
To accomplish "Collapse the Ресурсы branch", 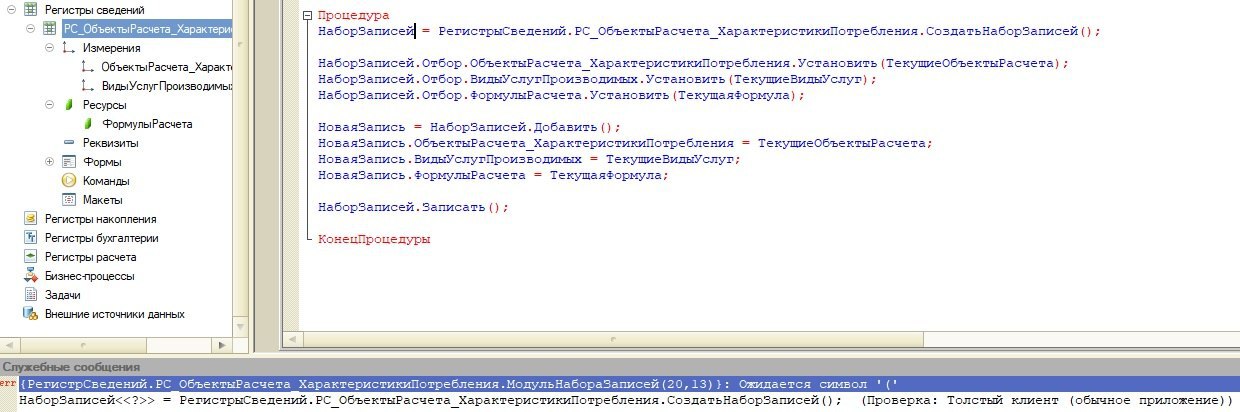I will [49, 105].
